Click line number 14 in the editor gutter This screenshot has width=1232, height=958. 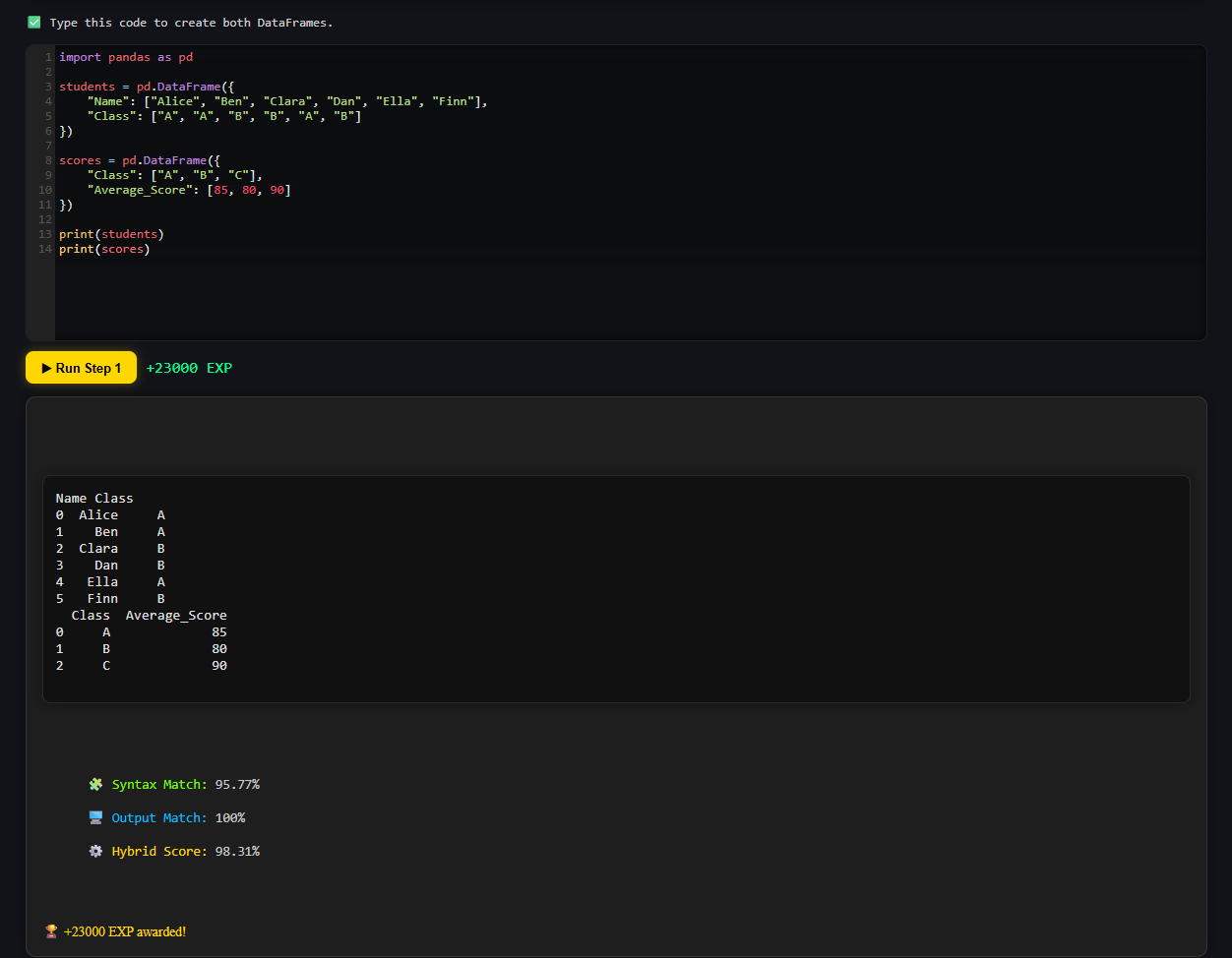point(45,249)
